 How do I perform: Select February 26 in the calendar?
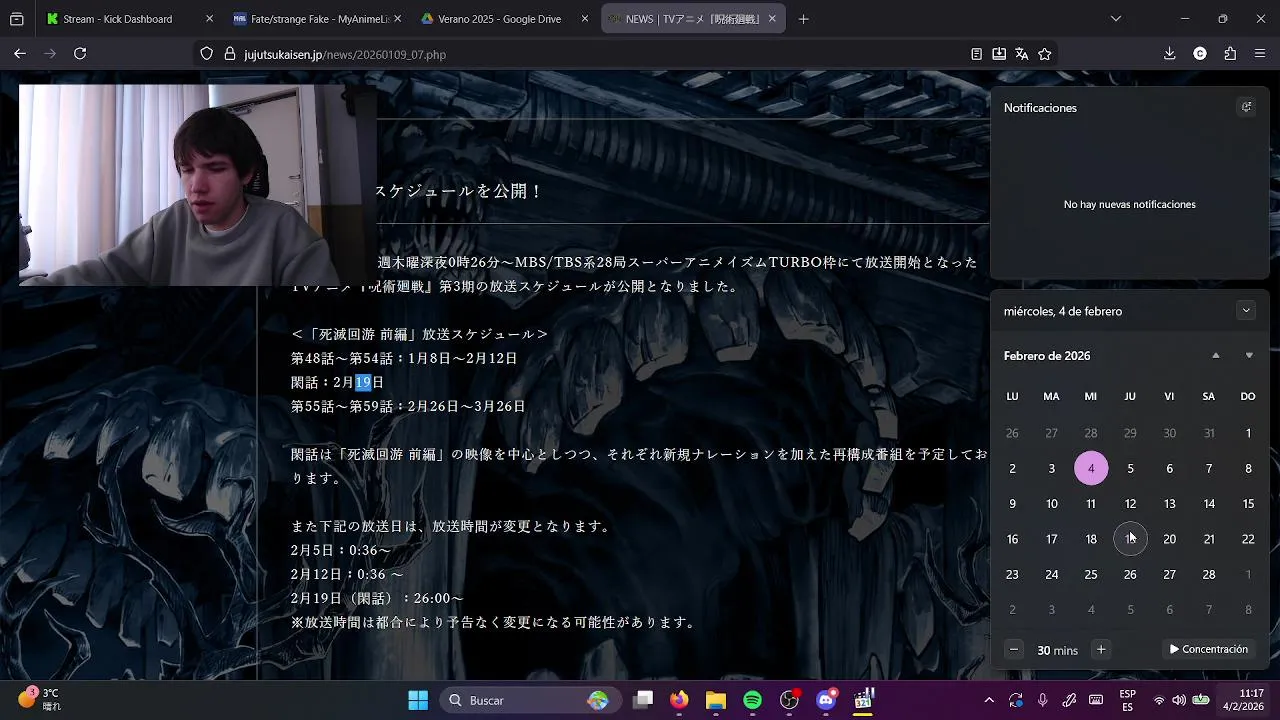coord(1130,575)
